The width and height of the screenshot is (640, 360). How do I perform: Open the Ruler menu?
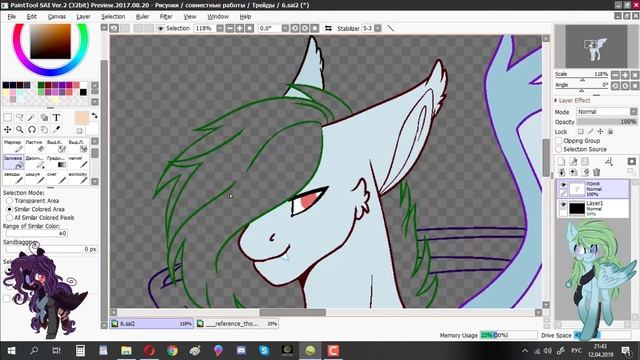pos(142,17)
